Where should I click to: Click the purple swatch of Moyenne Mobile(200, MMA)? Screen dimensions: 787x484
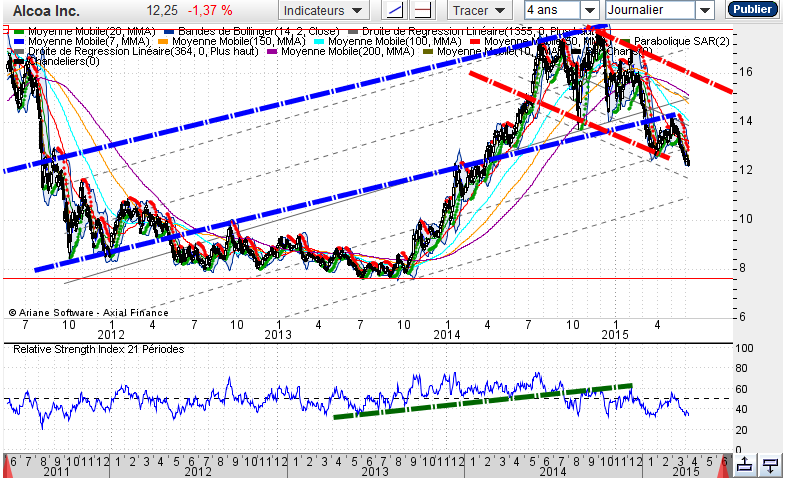click(x=273, y=52)
